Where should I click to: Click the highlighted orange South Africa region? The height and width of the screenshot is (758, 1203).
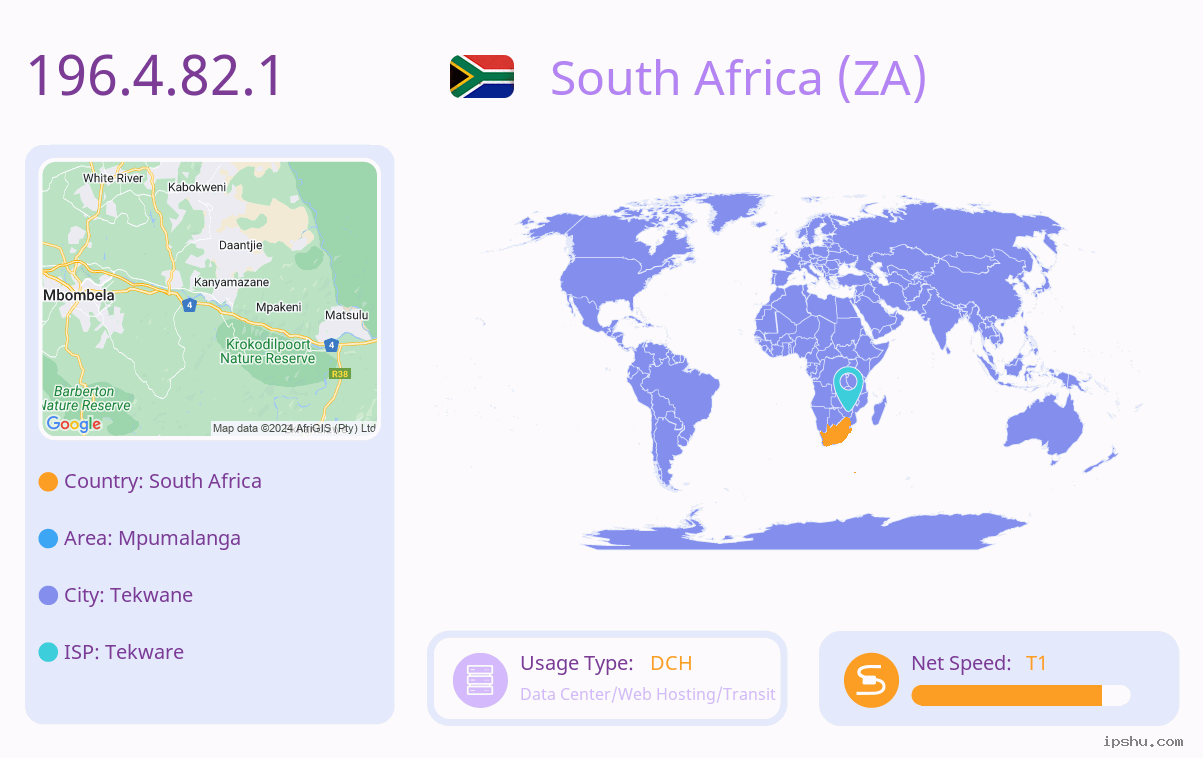click(835, 434)
